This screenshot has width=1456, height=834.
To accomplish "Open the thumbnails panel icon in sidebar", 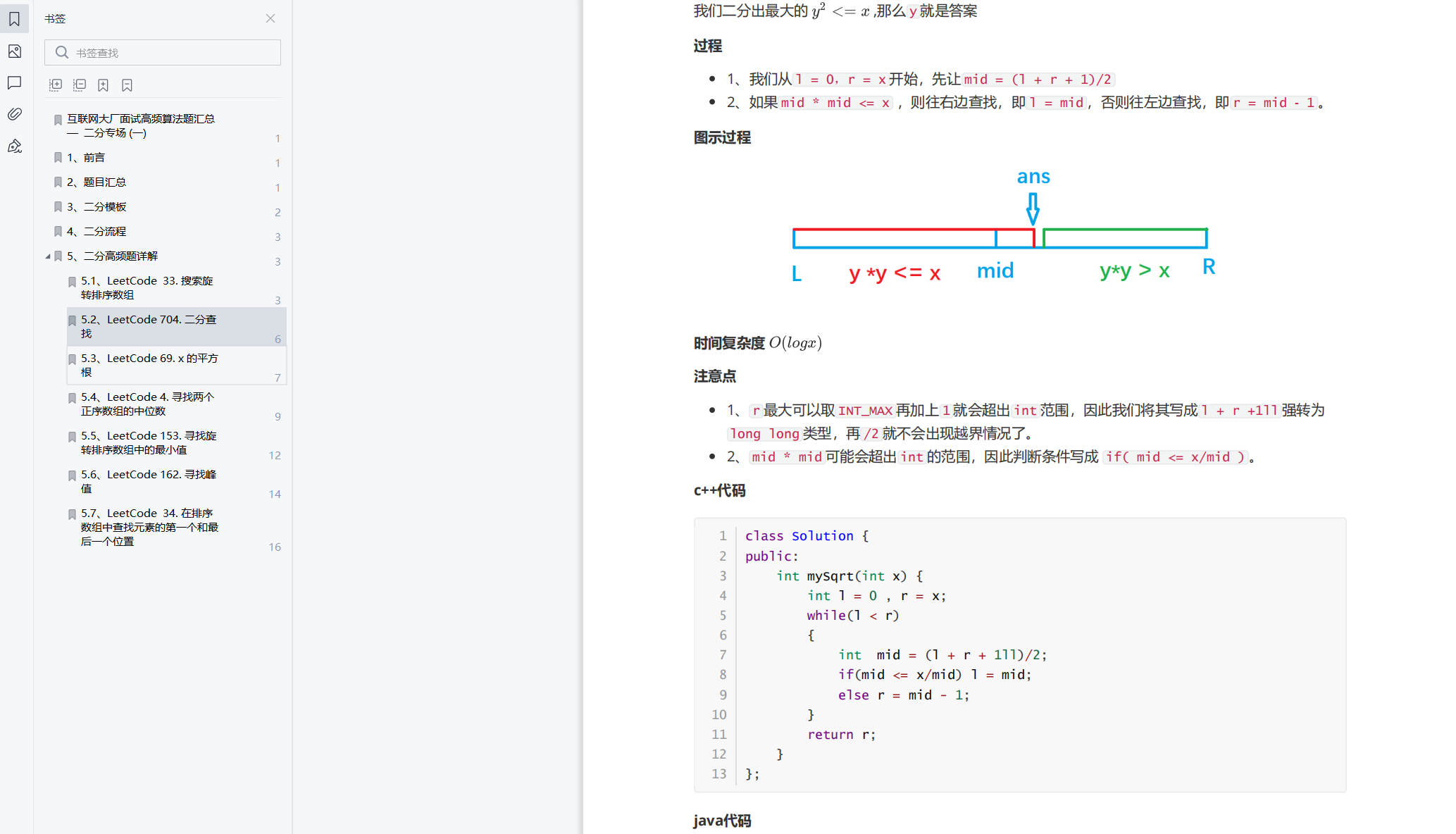I will click(14, 51).
